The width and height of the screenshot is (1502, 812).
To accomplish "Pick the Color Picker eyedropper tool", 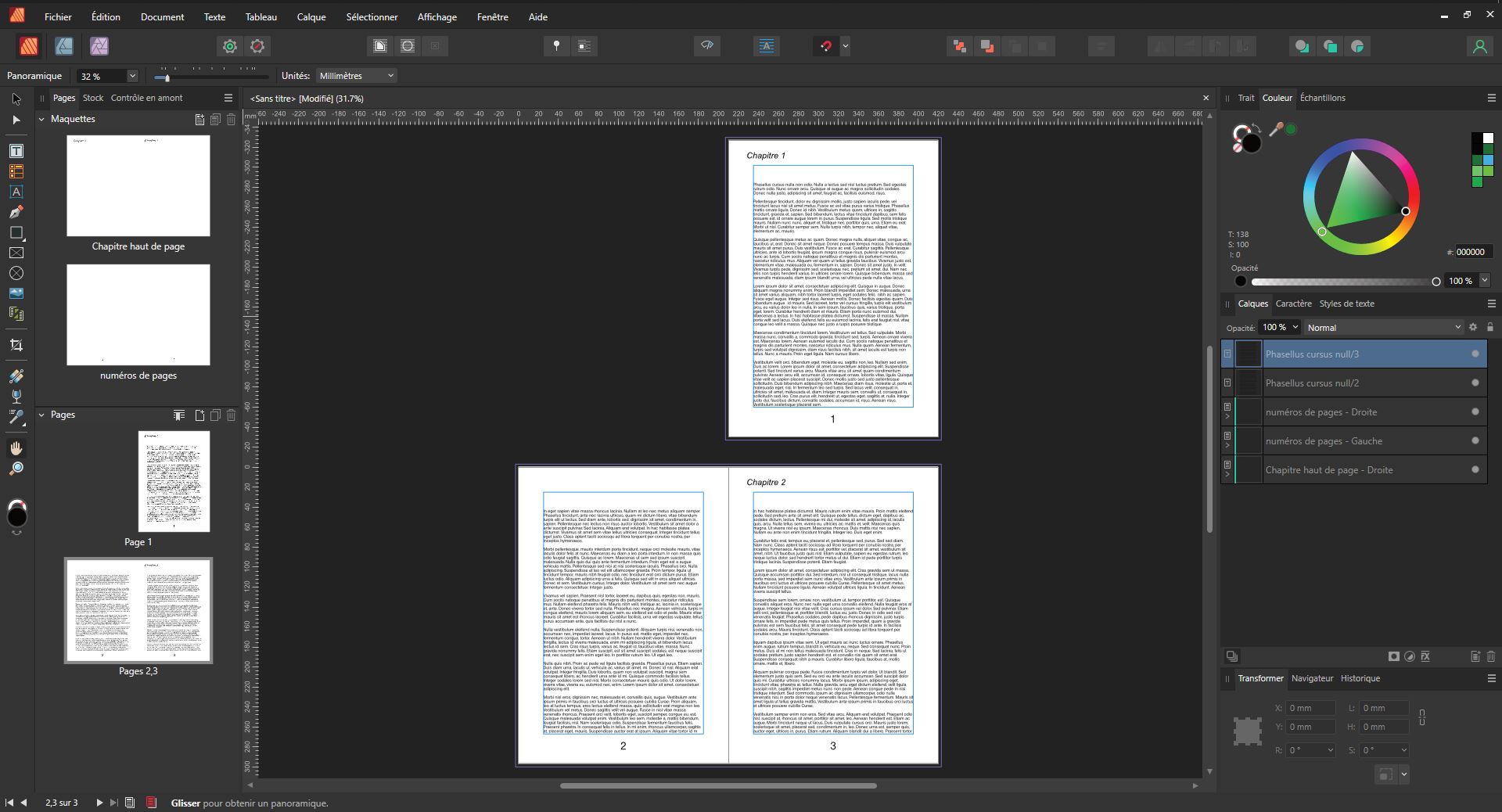I will [x=16, y=417].
